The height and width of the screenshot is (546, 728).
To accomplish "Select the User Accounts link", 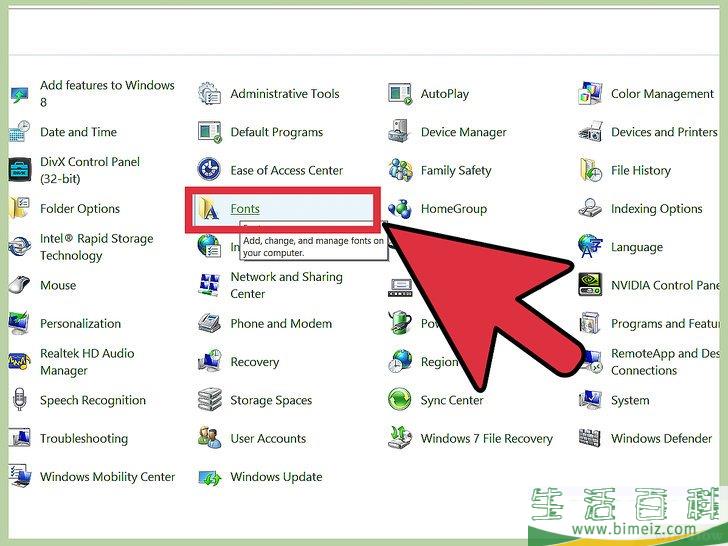I will pos(268,438).
